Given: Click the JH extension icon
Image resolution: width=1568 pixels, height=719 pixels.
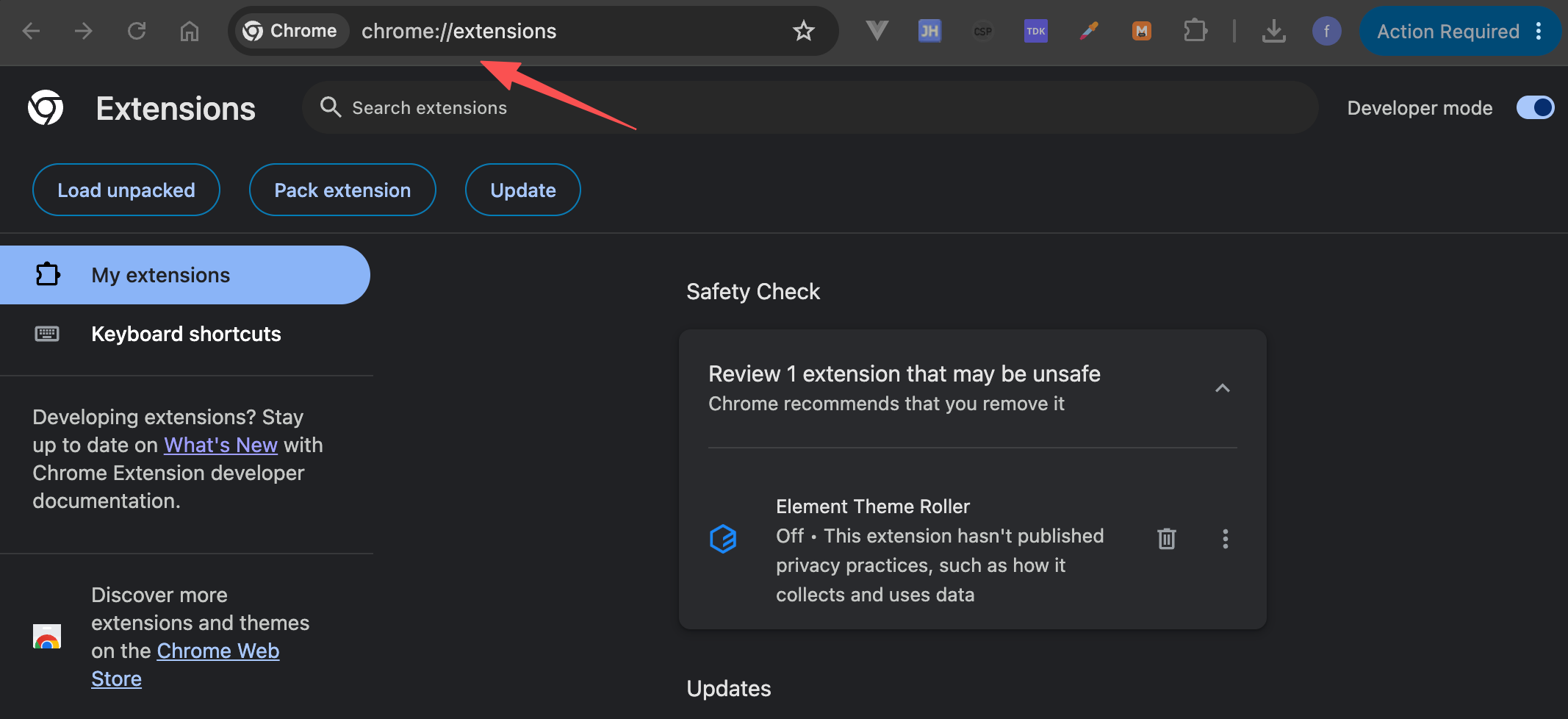Looking at the screenshot, I should 929,31.
